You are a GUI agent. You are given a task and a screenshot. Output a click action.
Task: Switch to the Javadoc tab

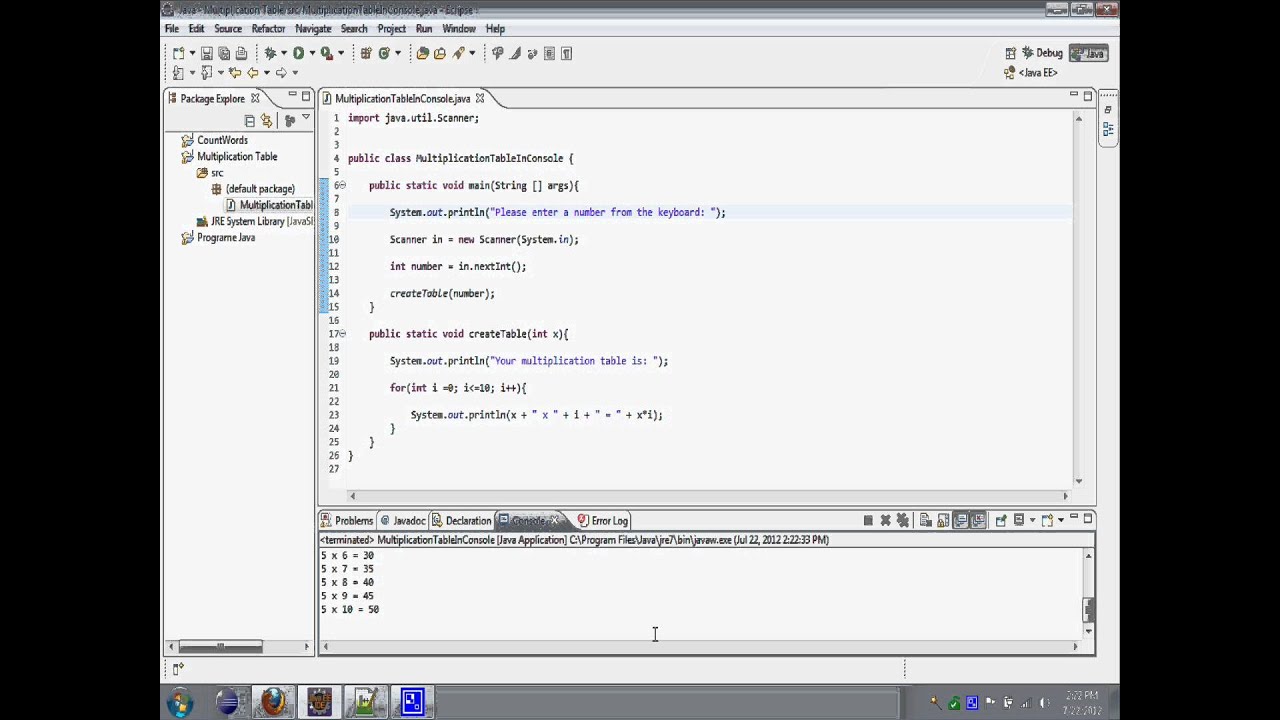click(402, 520)
